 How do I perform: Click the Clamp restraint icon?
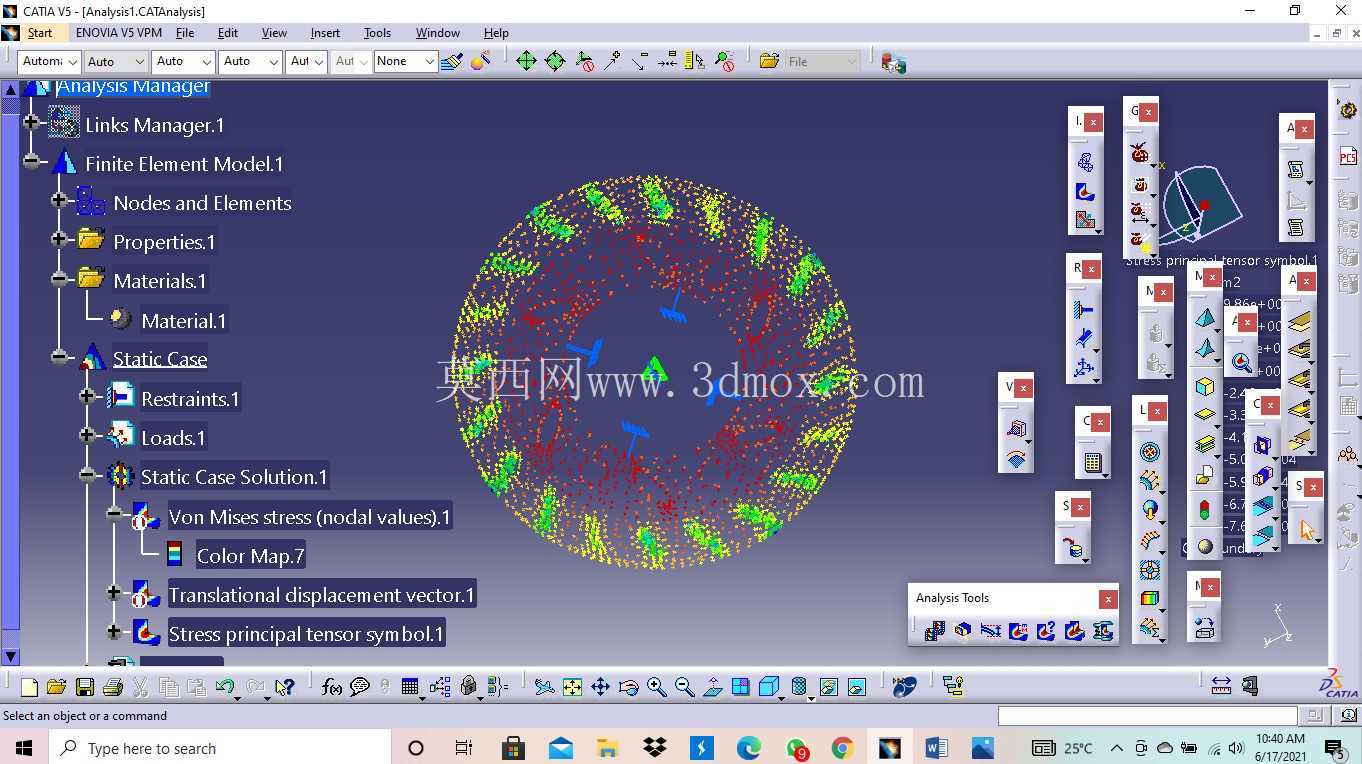1083,310
